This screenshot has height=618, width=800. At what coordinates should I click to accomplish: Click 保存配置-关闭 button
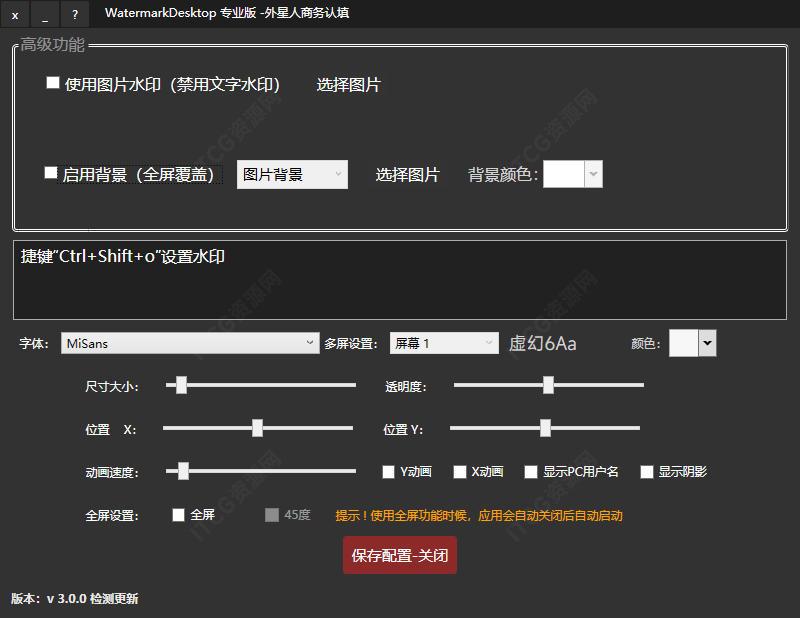click(x=399, y=554)
